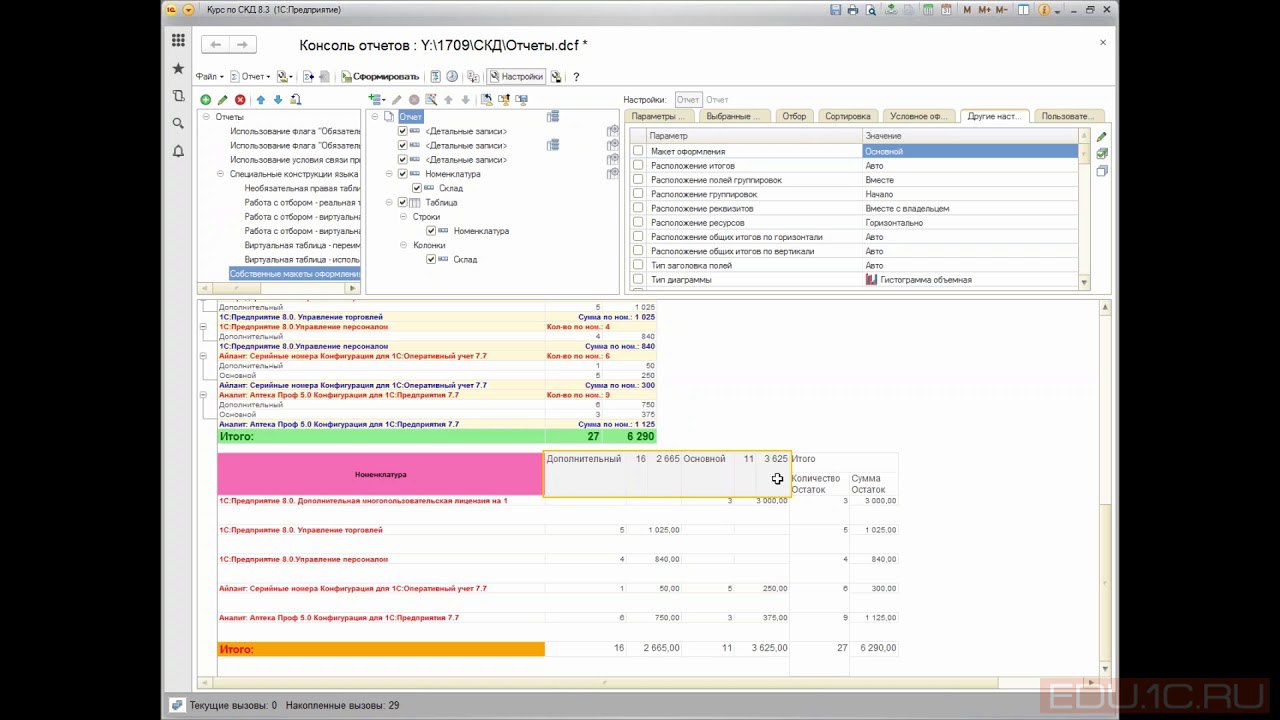Collapse the Отчет structure root node
The width and height of the screenshot is (1280, 720).
point(375,117)
